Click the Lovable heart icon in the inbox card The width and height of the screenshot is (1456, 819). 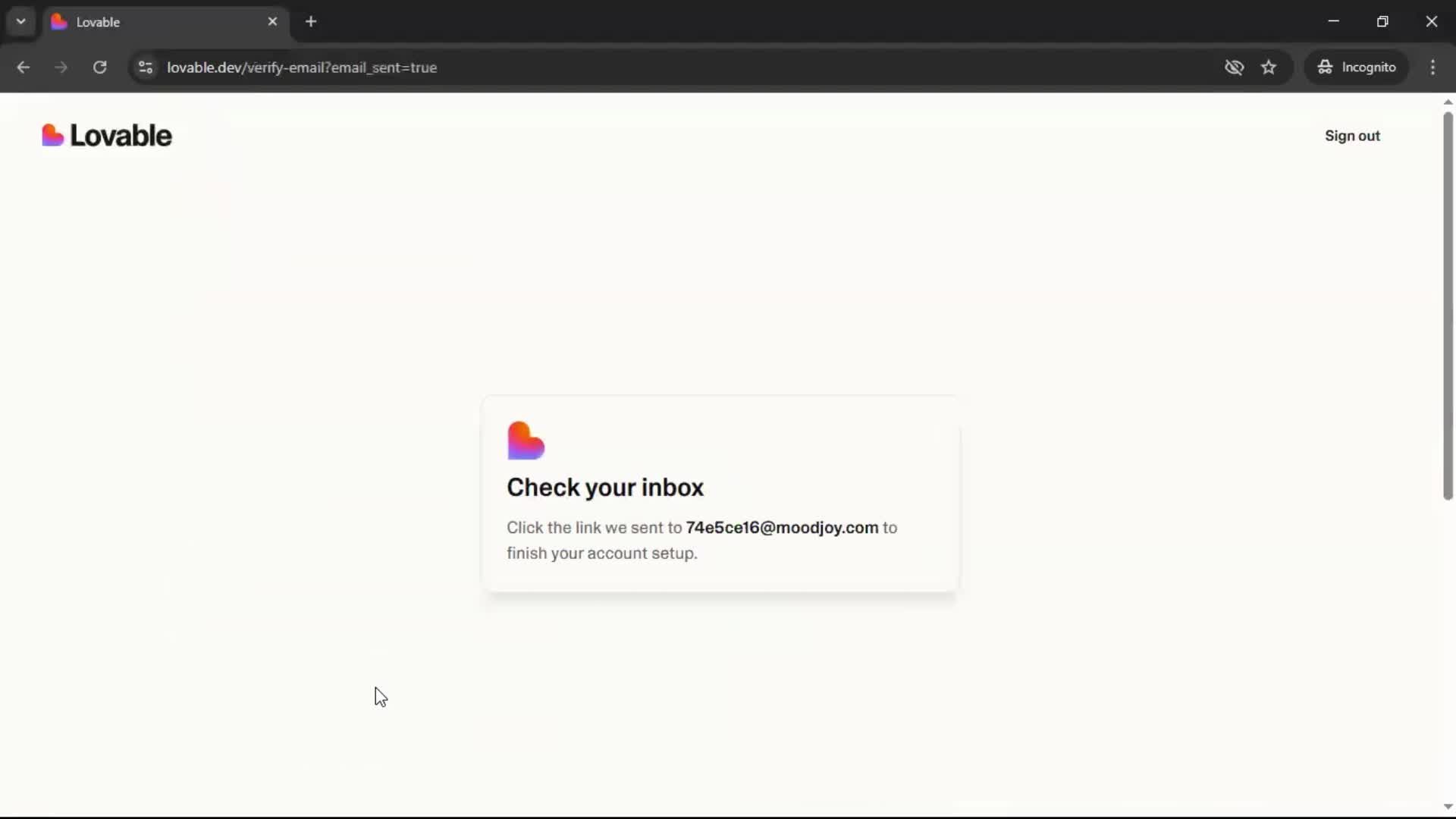(526, 441)
